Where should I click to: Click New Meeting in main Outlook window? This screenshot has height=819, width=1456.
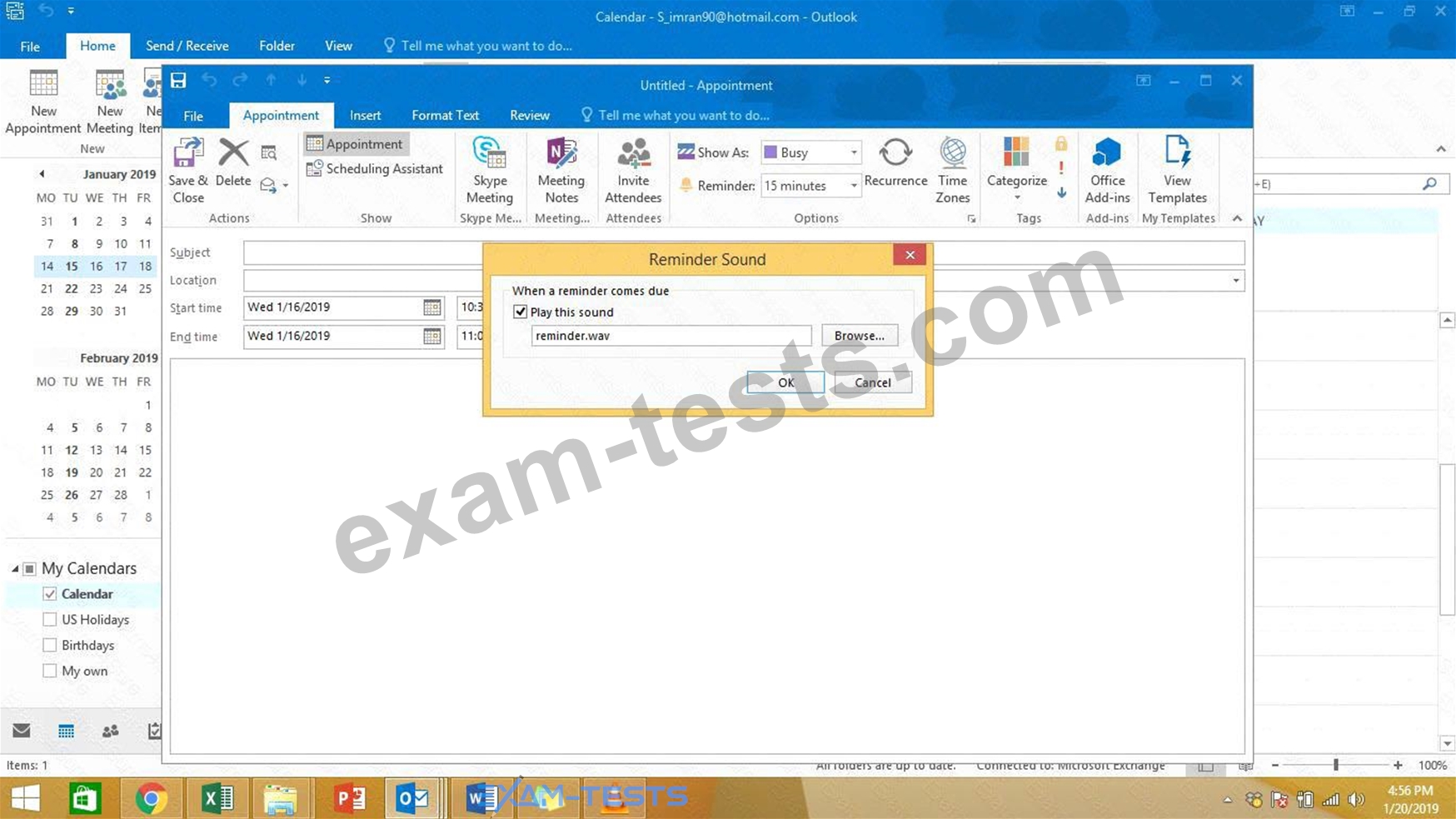tap(110, 102)
